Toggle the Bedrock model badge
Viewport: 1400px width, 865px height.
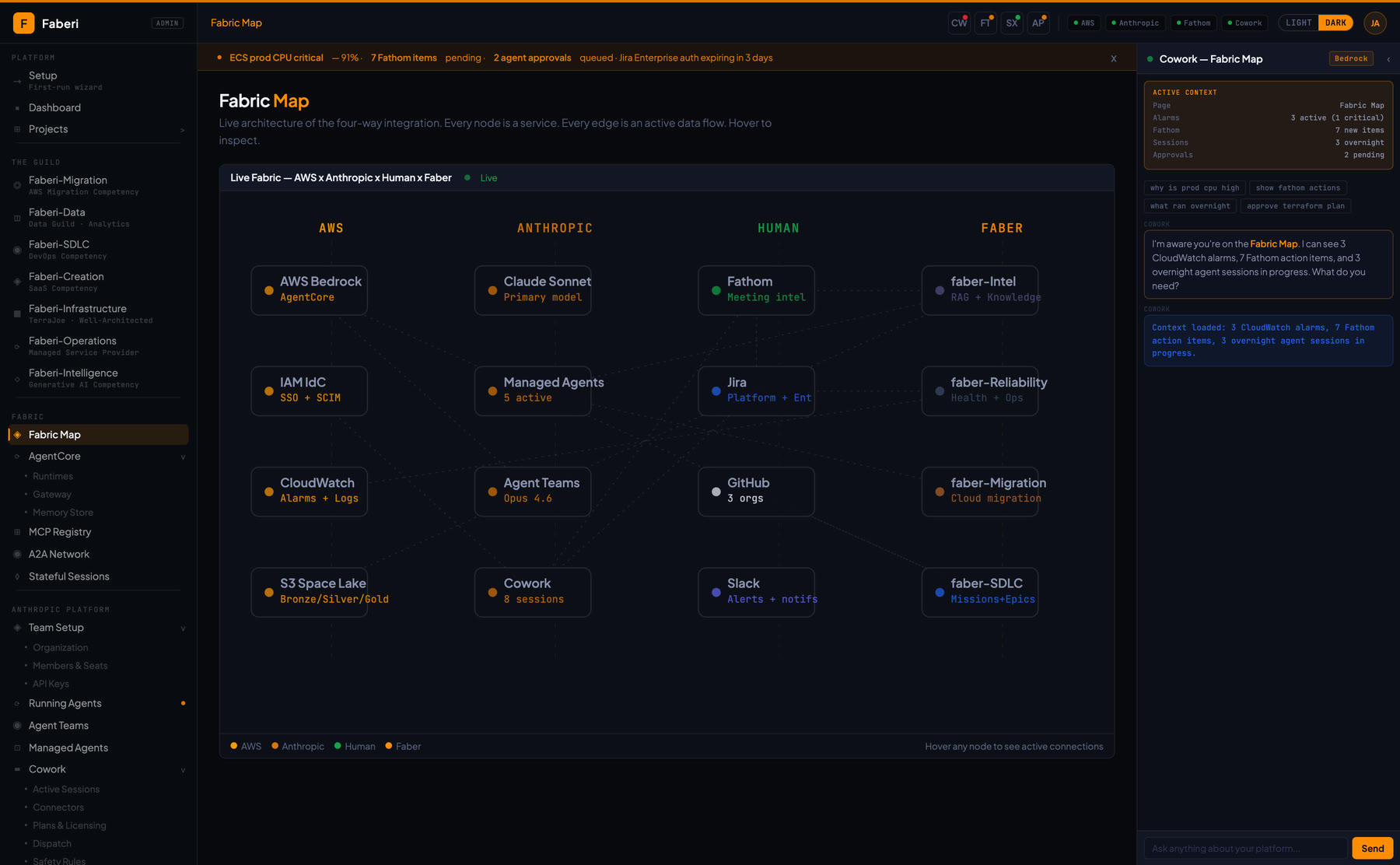[x=1351, y=59]
